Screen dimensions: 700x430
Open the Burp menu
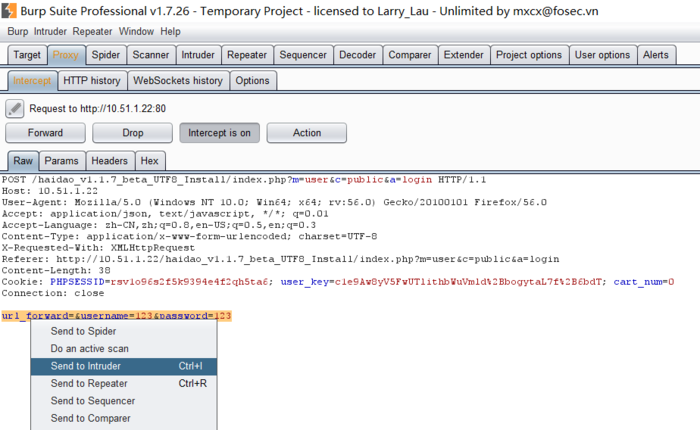(17, 32)
